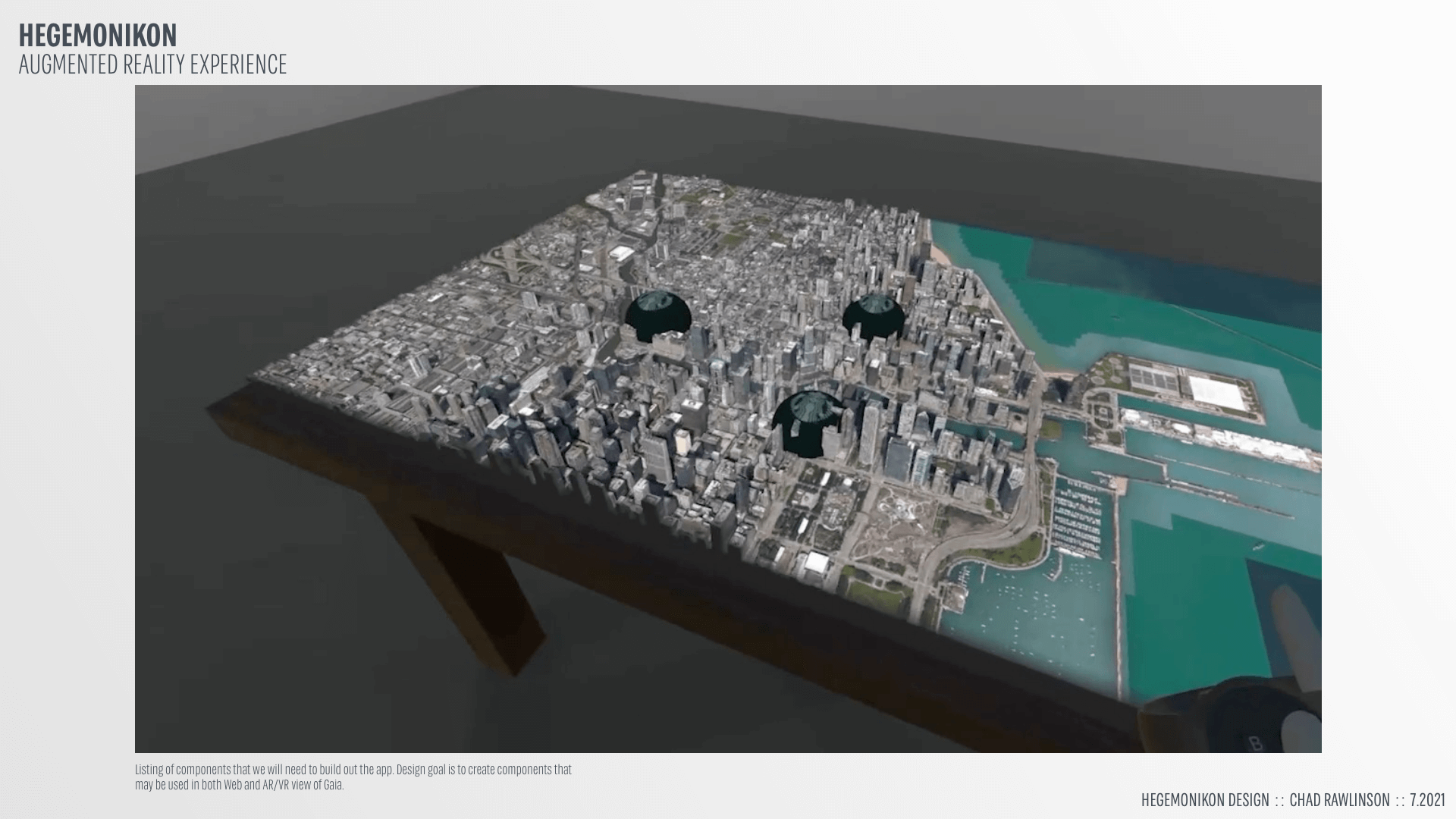Select the upper-right dark dome marker
The height and width of the screenshot is (819, 1456).
coord(874,316)
